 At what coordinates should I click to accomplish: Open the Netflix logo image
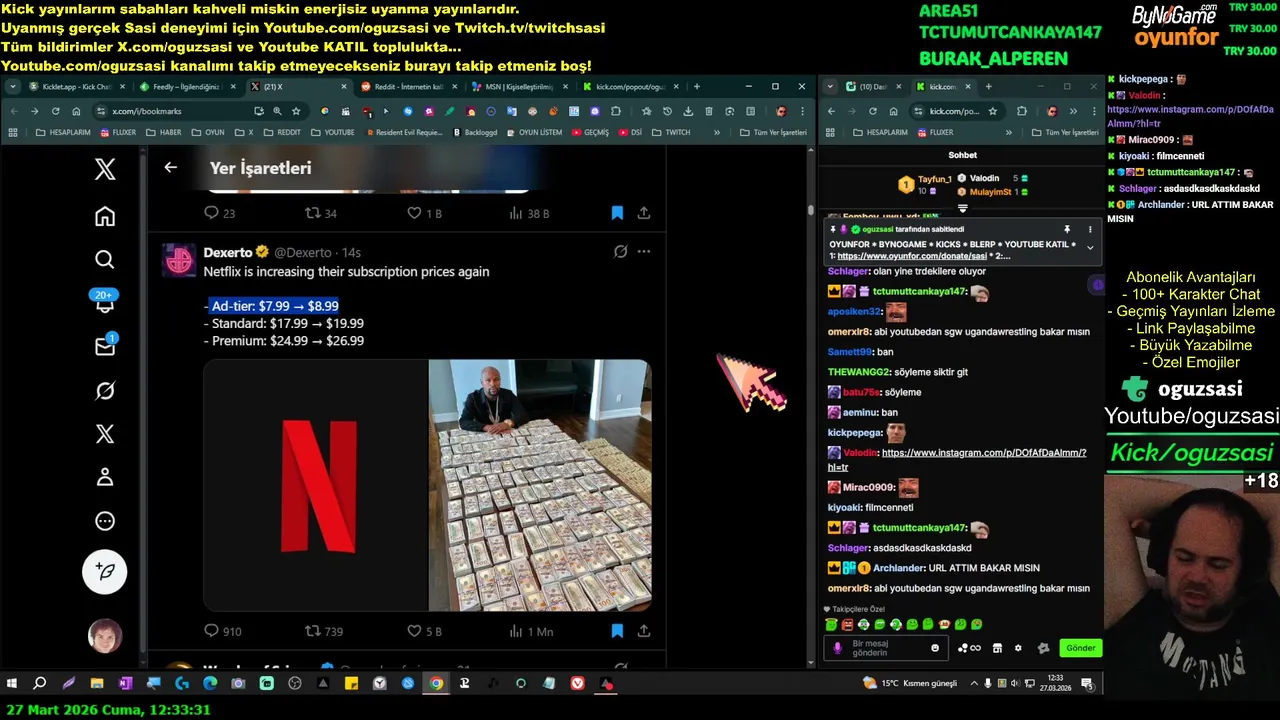click(316, 485)
